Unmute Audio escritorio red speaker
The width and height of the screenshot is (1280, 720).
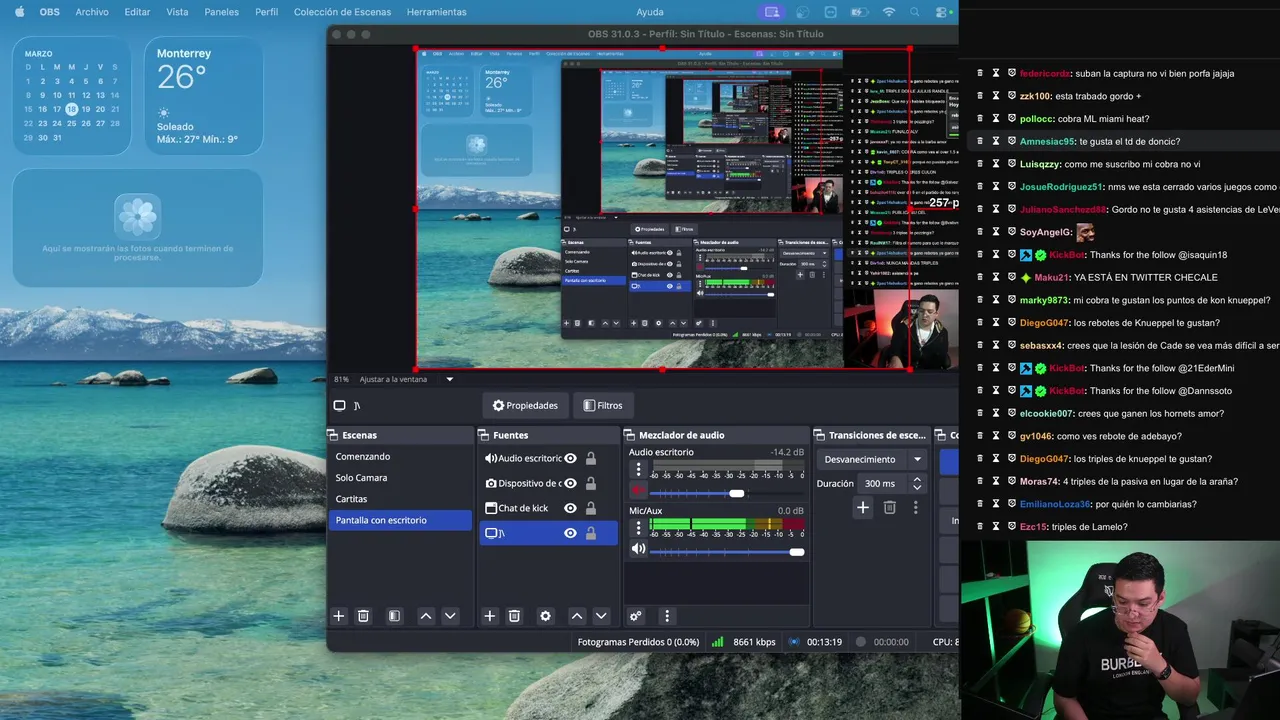[x=638, y=491]
